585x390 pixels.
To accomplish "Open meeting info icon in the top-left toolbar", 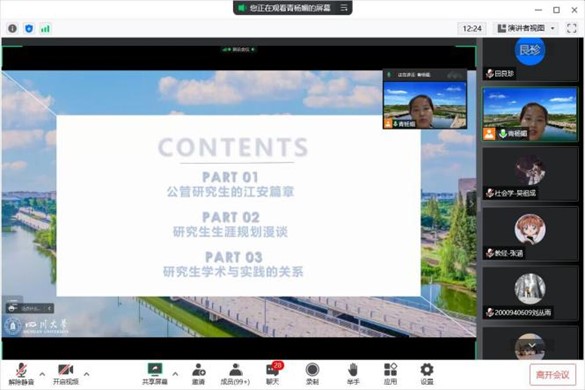I will (x=12, y=28).
